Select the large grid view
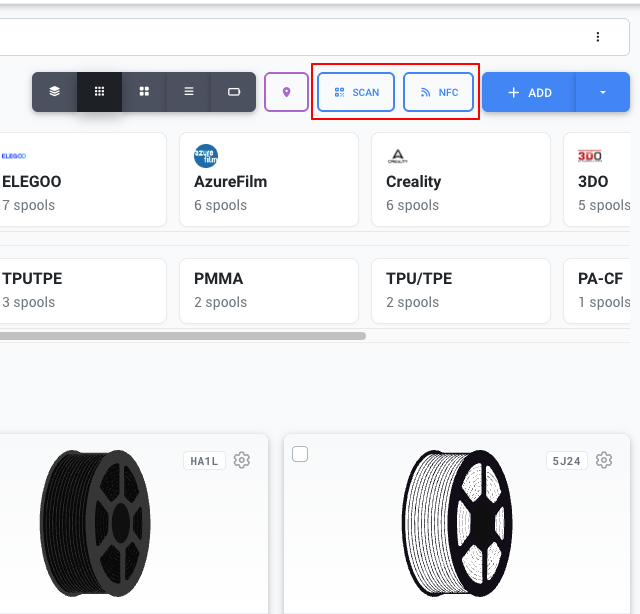 [x=144, y=92]
